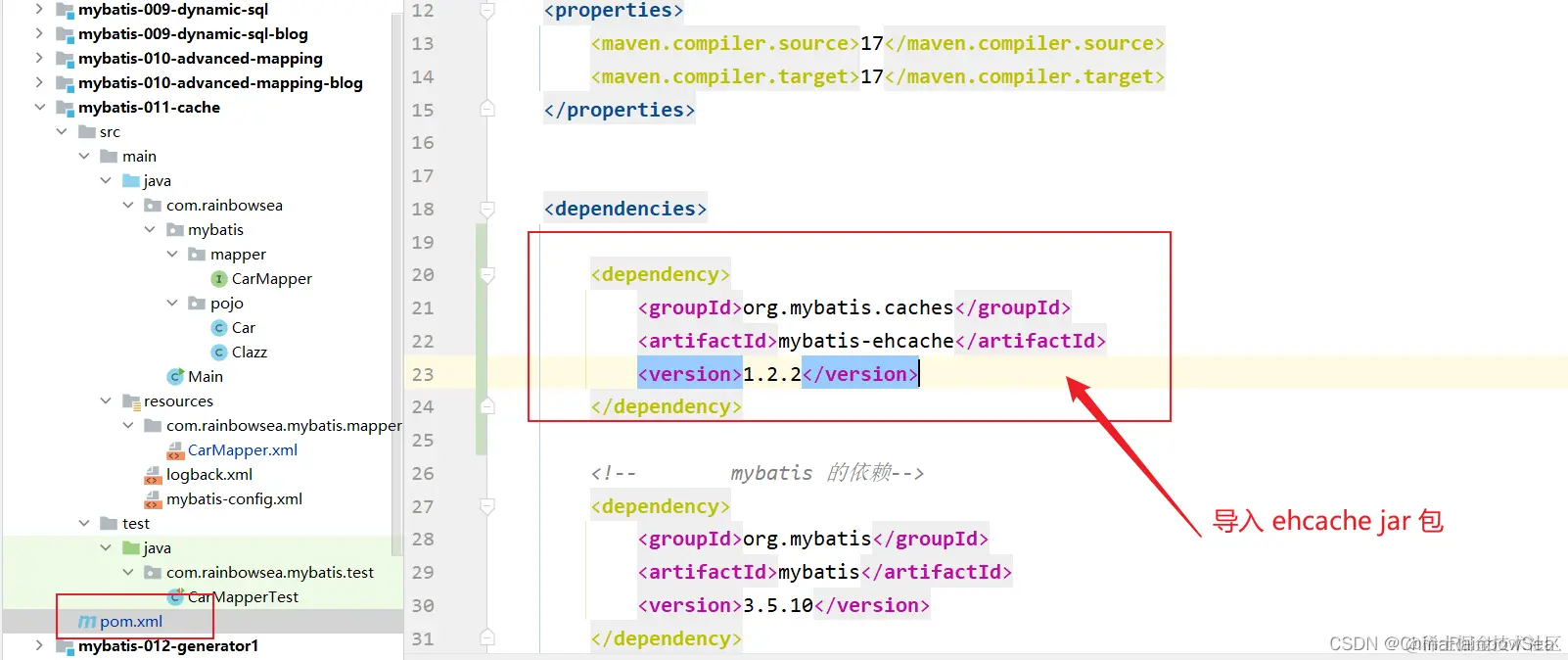This screenshot has width=1568, height=660.
Task: Place cursor on org.mybatis.caches groupId value
Action: [x=848, y=307]
